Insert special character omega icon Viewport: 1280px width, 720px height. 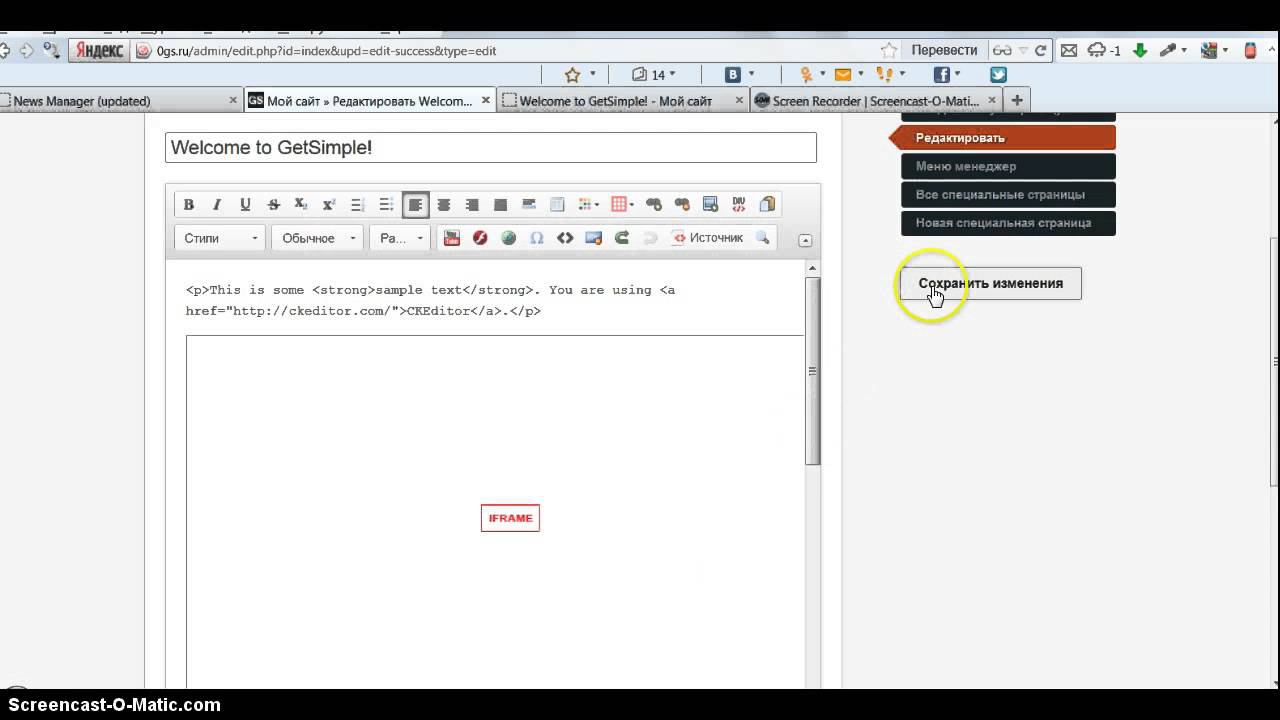pyautogui.click(x=537, y=238)
